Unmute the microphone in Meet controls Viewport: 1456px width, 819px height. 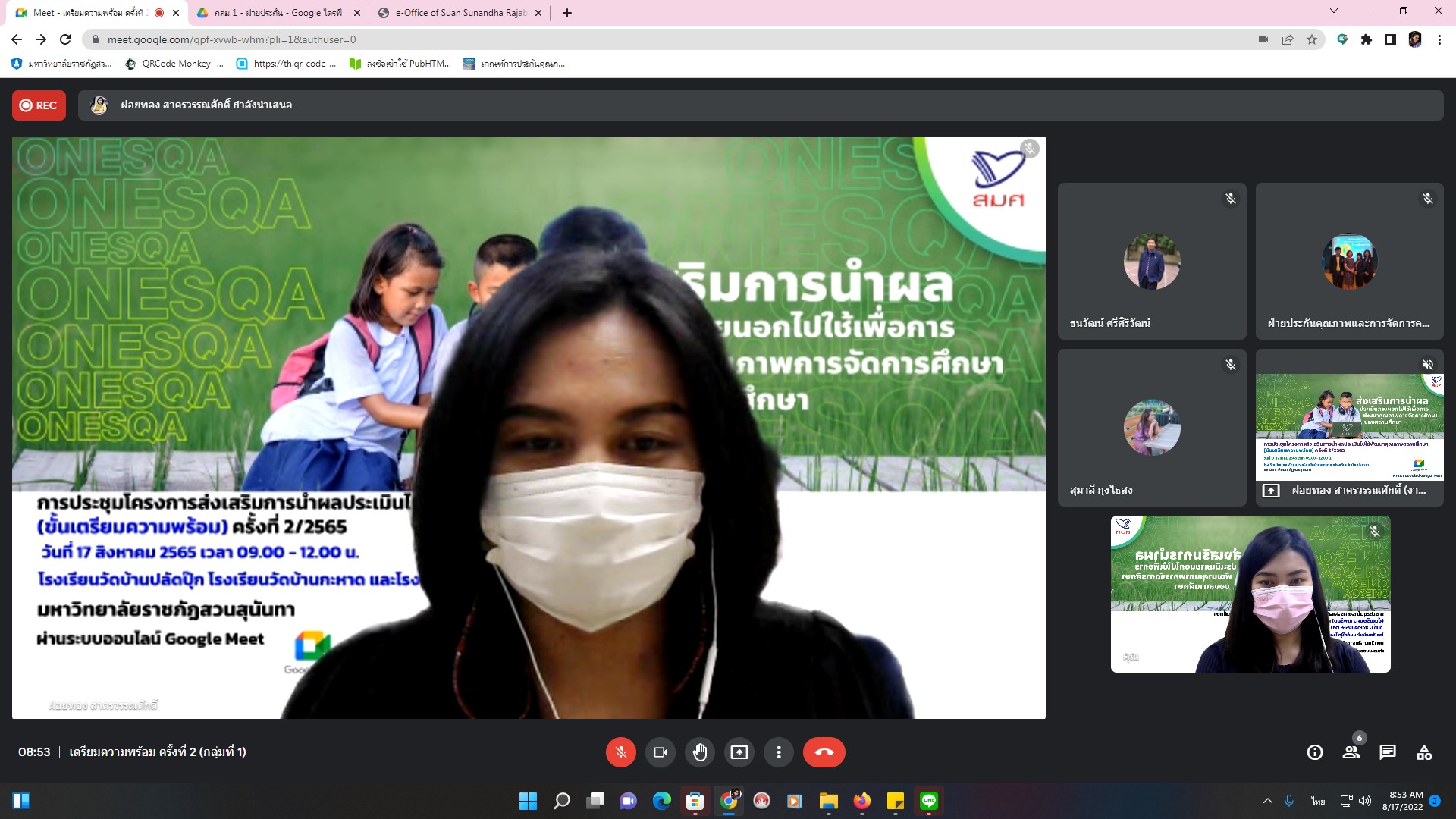pos(620,752)
